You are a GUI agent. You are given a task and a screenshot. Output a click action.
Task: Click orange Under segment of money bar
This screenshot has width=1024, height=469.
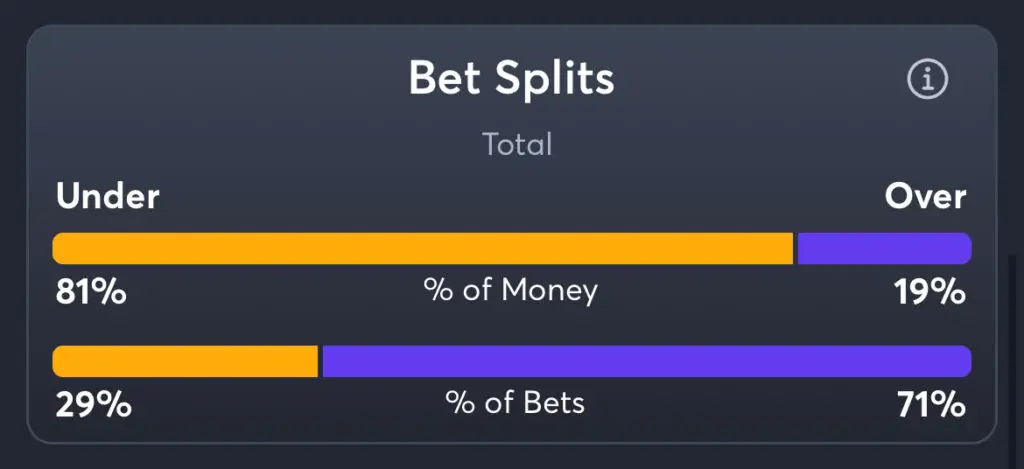(423, 248)
